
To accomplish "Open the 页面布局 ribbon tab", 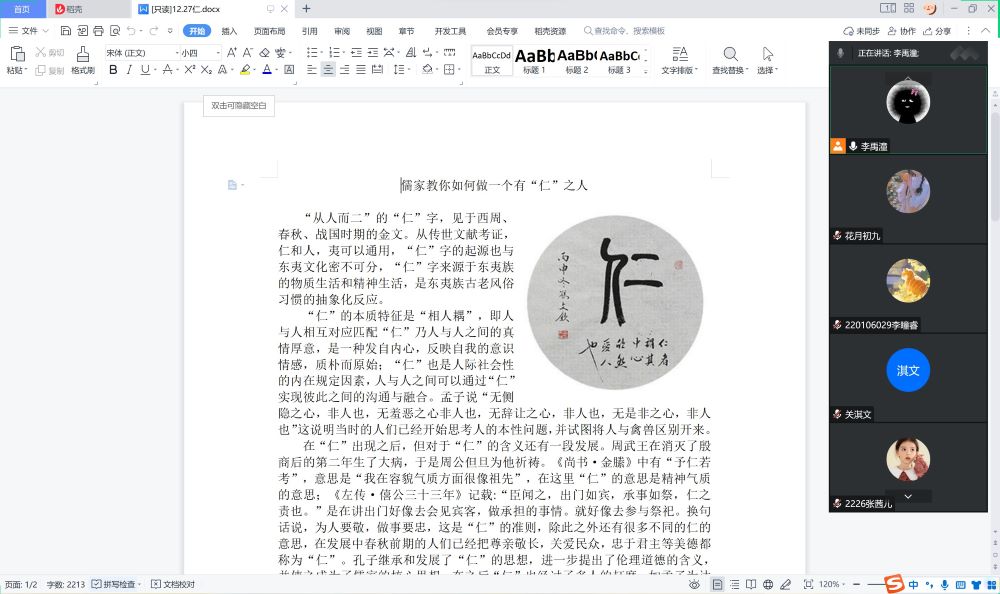I will point(269,31).
